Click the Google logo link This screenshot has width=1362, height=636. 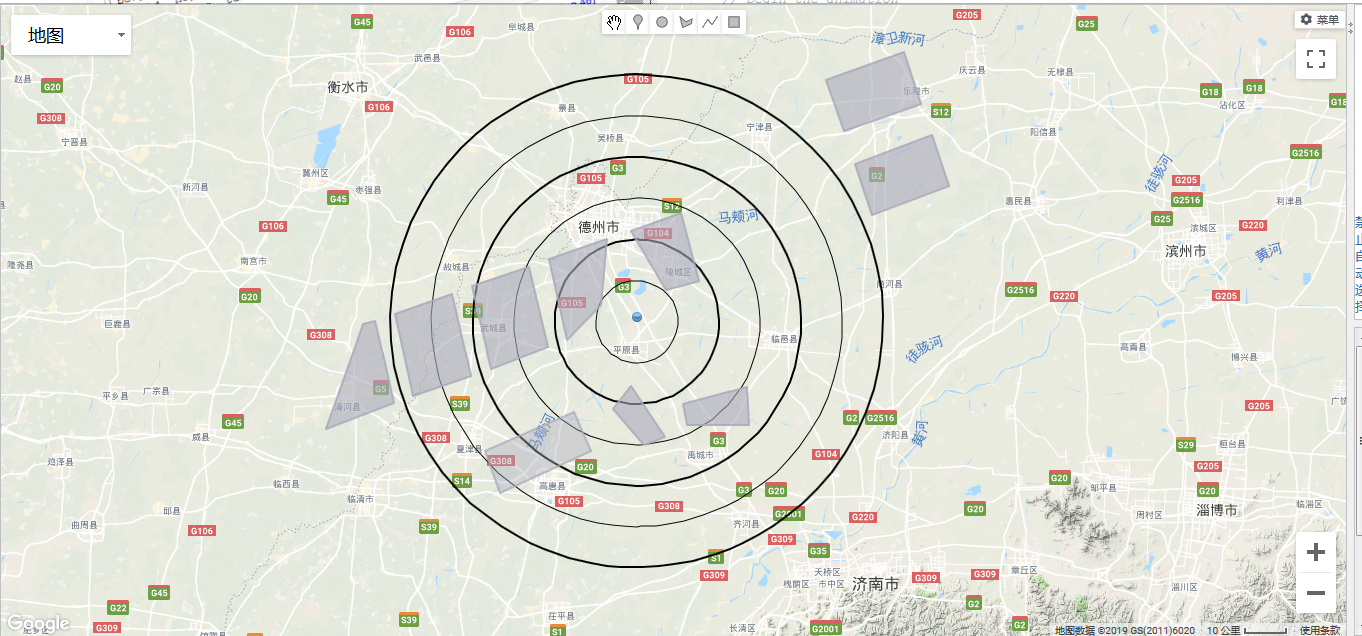[x=38, y=624]
